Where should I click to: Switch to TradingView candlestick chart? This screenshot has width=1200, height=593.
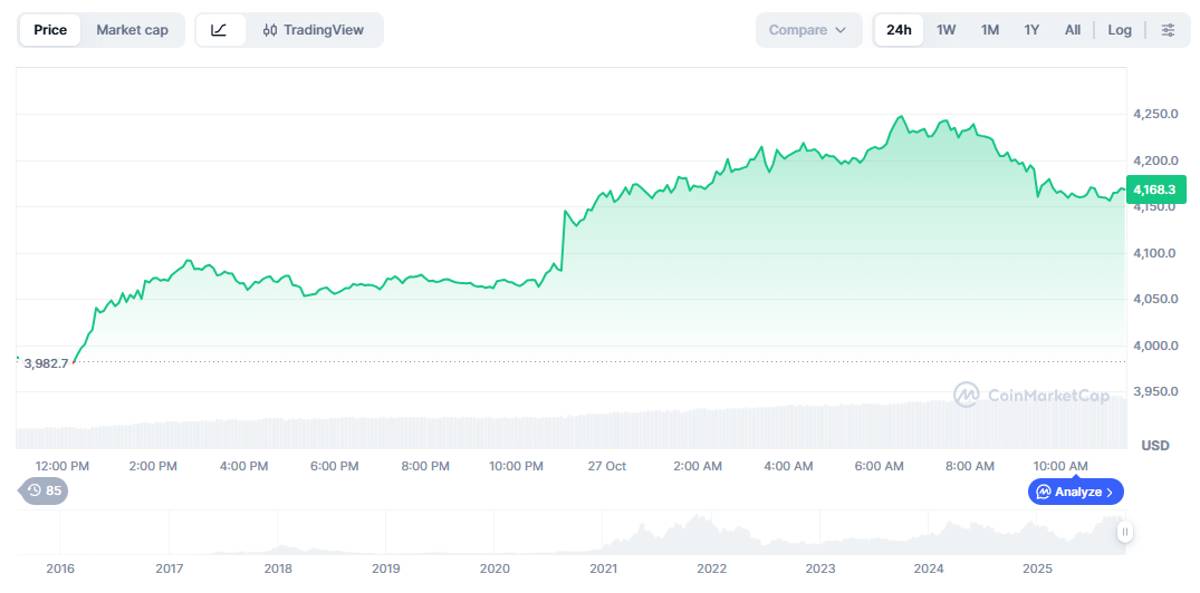click(x=312, y=30)
